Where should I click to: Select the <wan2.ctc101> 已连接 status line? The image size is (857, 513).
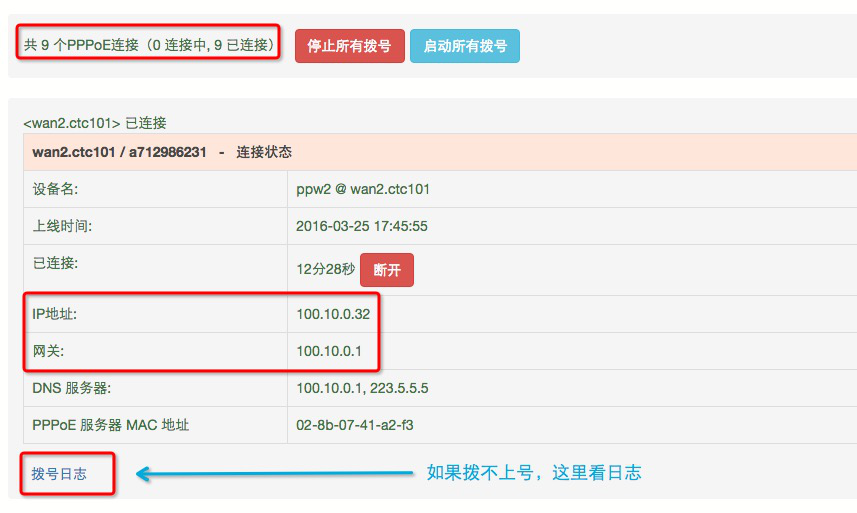(95, 123)
